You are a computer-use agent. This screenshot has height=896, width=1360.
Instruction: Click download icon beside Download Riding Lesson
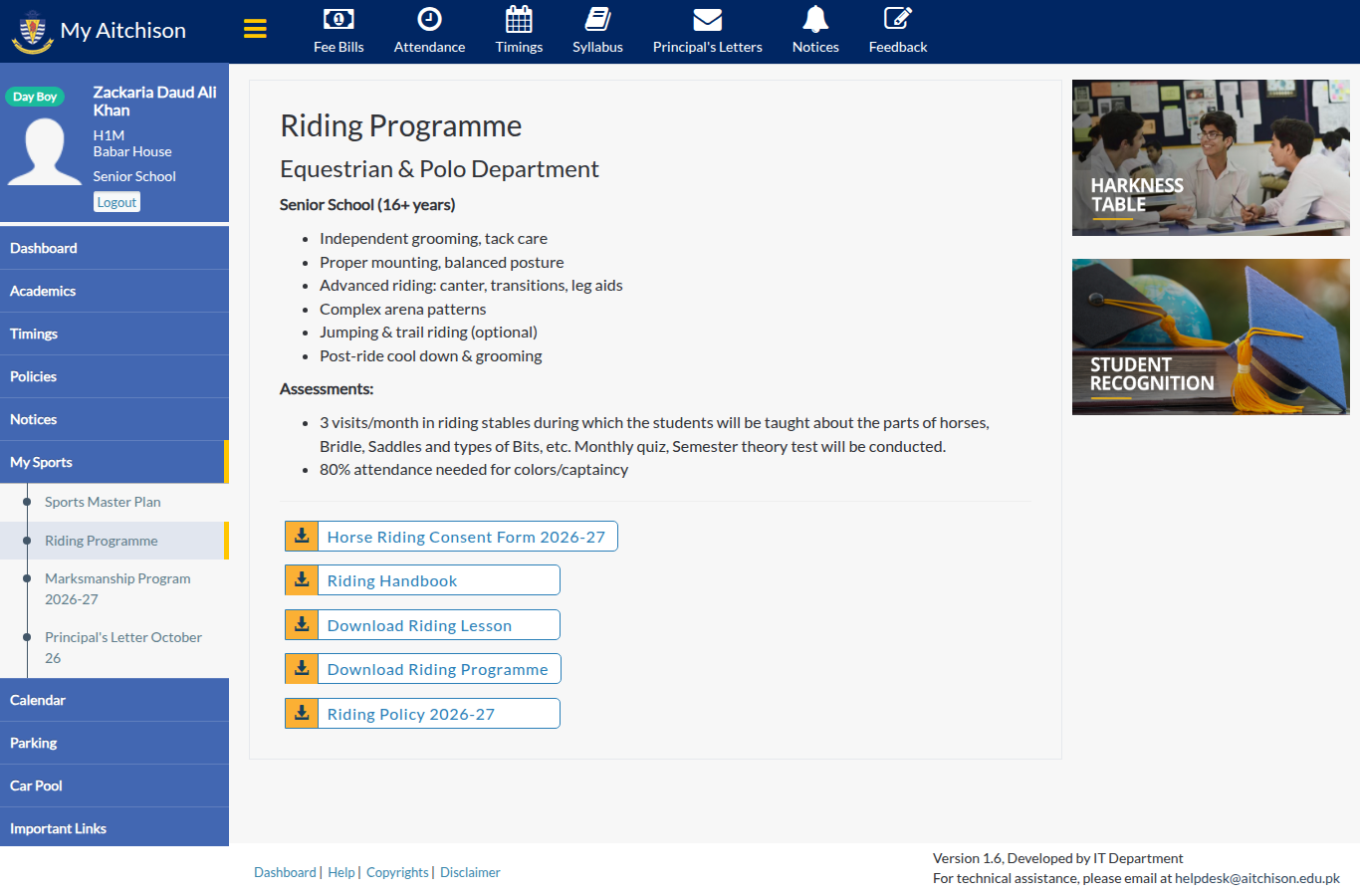tap(302, 625)
